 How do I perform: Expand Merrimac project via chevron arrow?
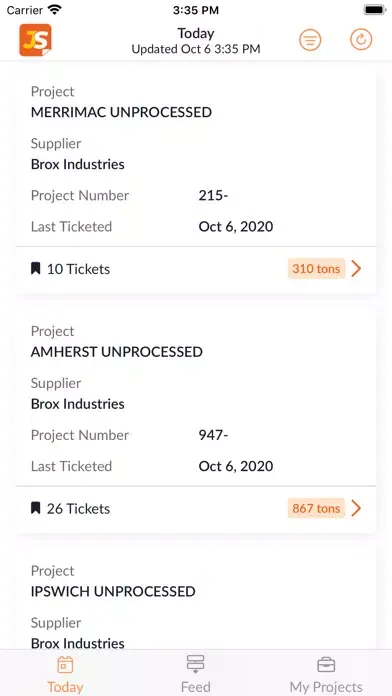[356, 269]
